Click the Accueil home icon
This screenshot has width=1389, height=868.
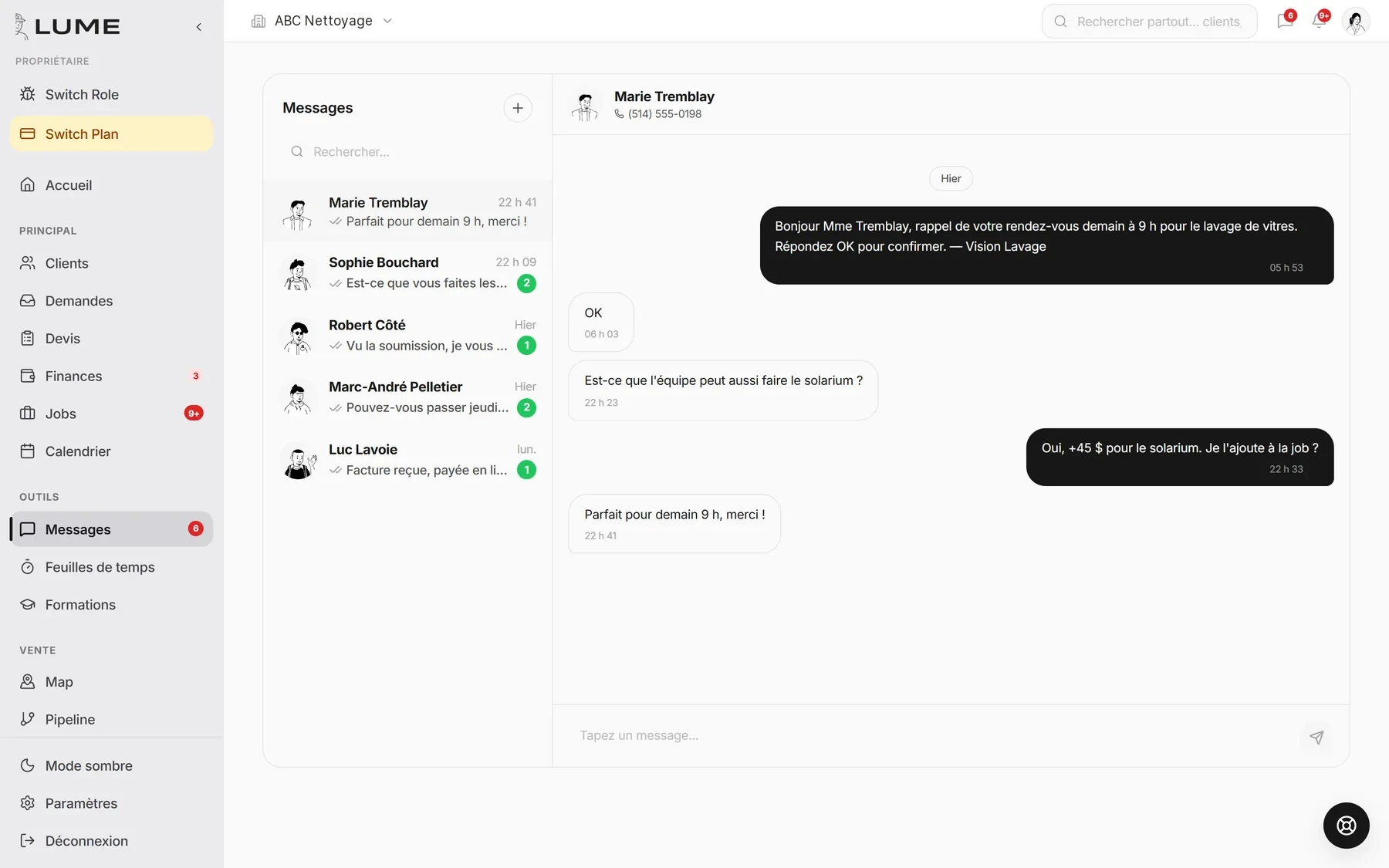28,184
